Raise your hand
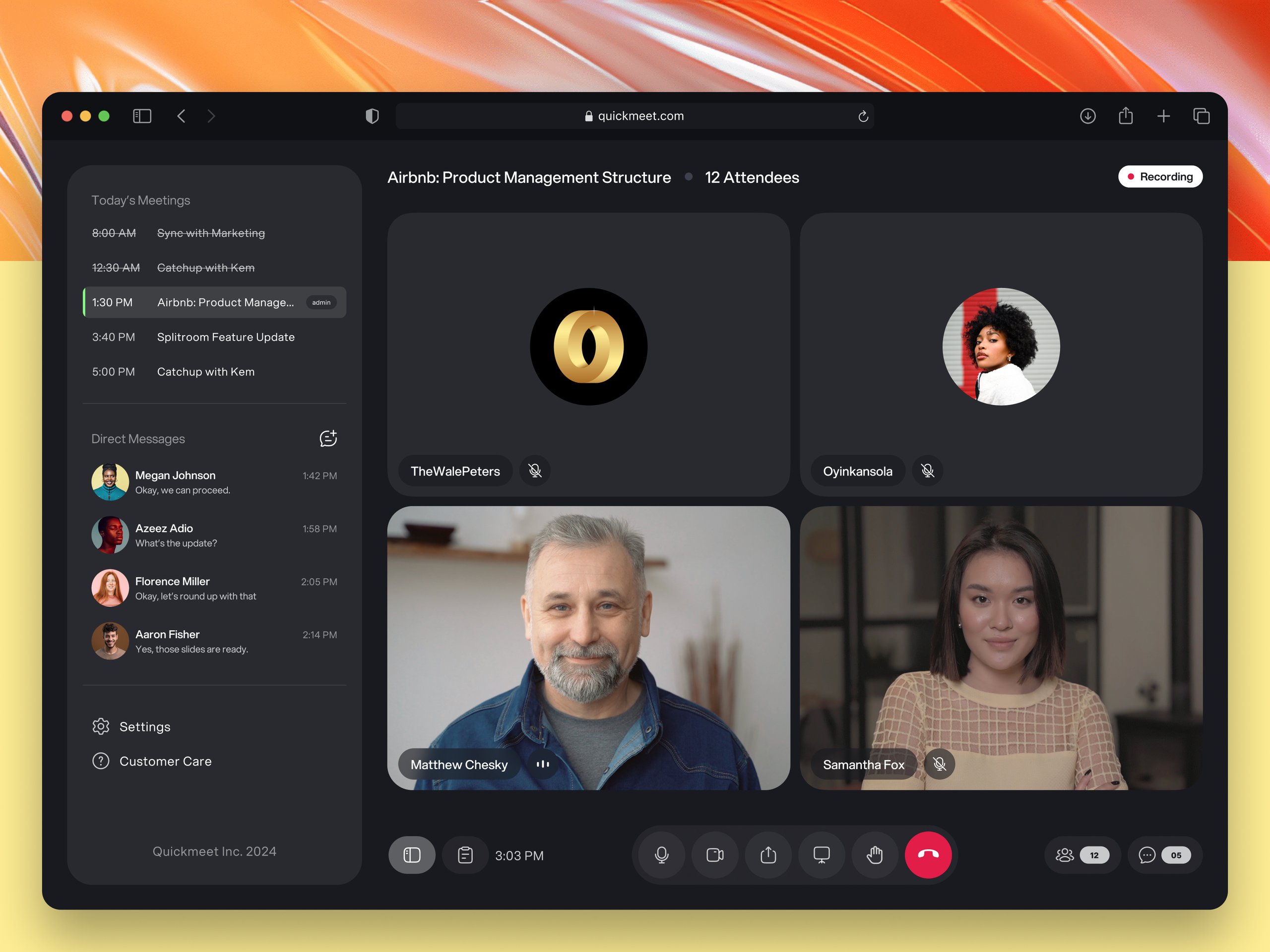This screenshot has height=952, width=1270. (875, 855)
